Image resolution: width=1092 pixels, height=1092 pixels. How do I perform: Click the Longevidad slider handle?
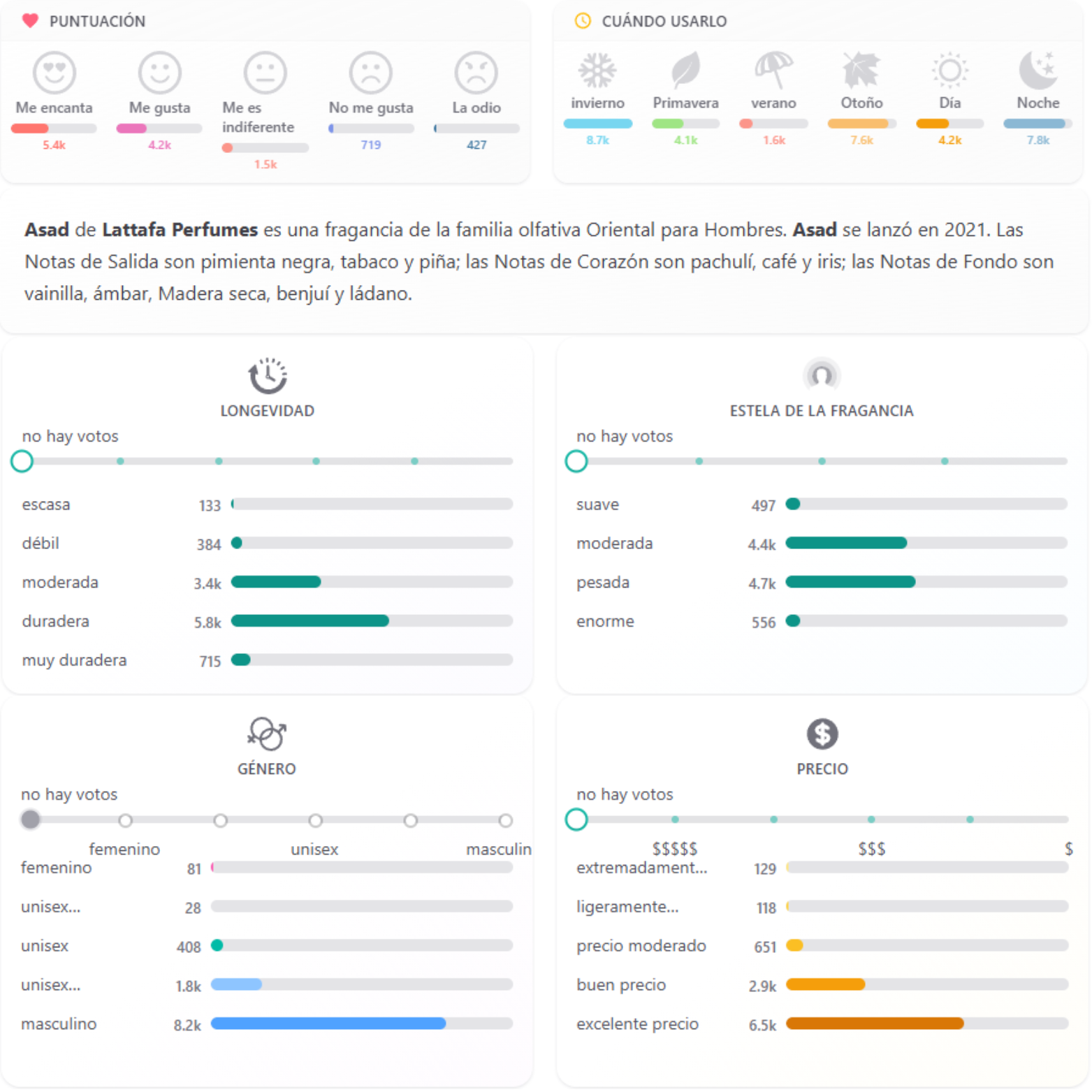pyautogui.click(x=22, y=461)
